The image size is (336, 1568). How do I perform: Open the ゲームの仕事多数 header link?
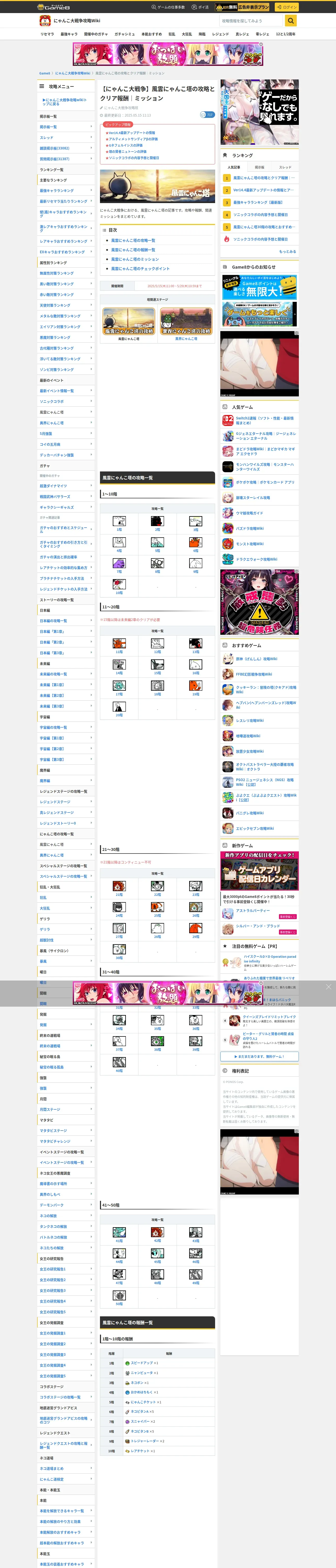tap(168, 7)
